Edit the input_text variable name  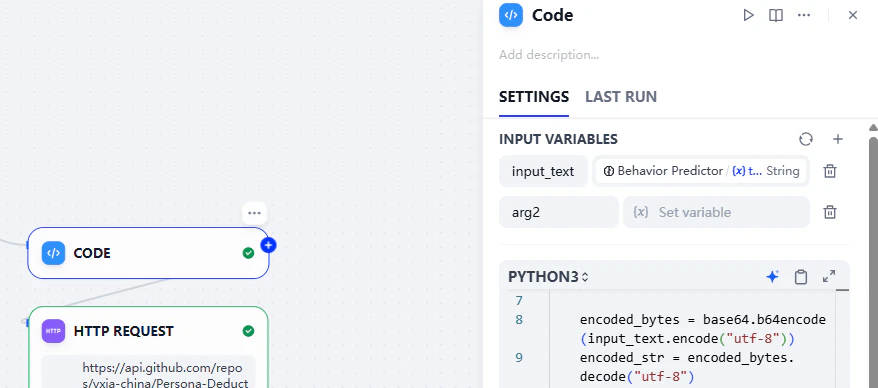543,171
